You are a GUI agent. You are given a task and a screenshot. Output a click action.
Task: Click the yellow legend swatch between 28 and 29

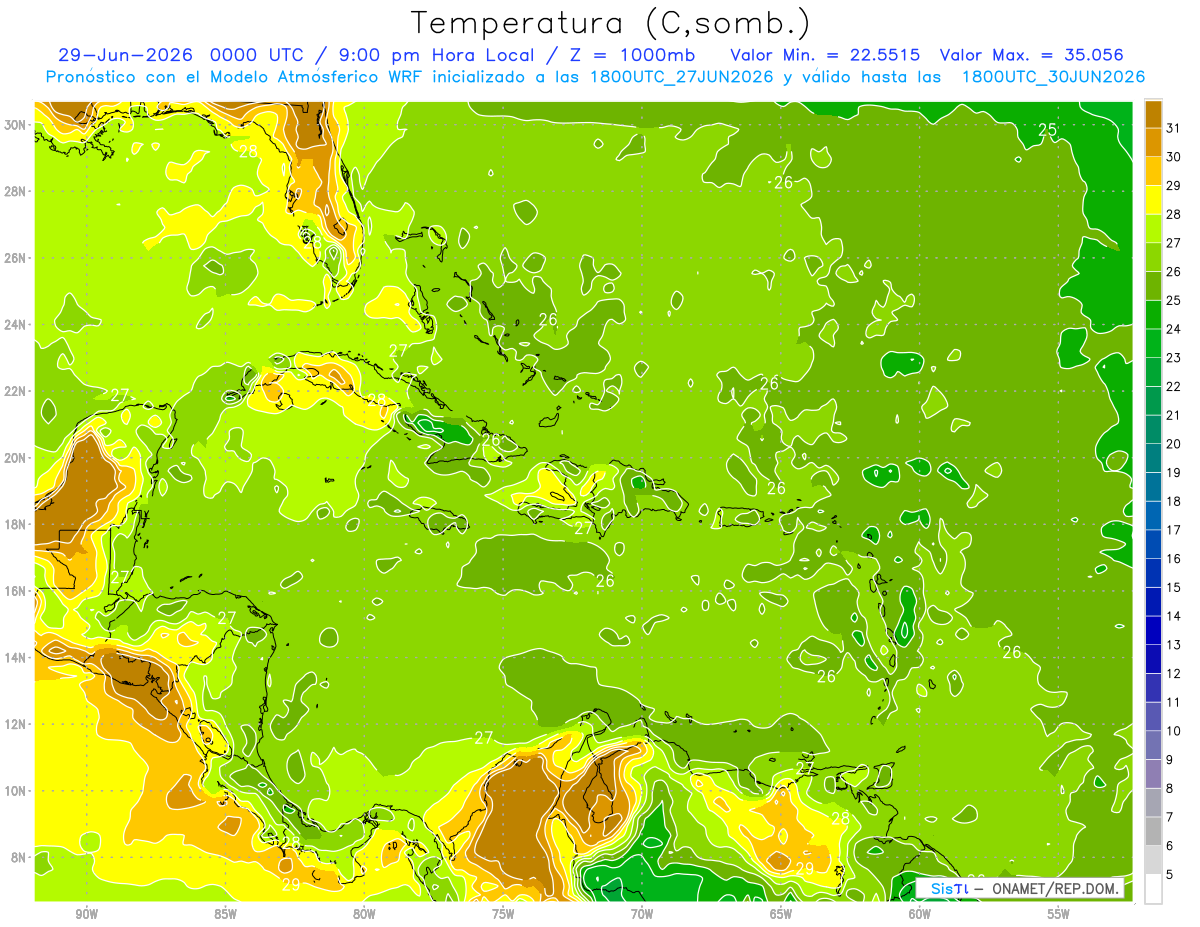pyautogui.click(x=1153, y=199)
